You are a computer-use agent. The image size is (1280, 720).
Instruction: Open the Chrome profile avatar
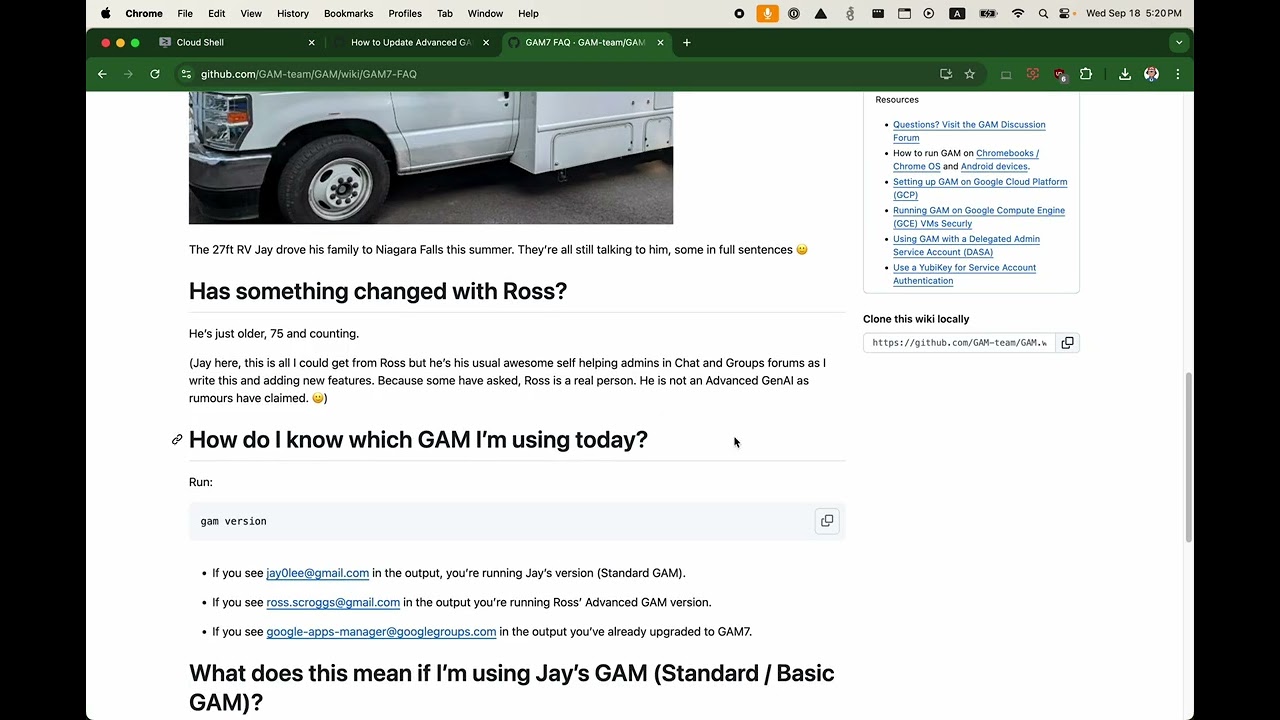[1151, 74]
